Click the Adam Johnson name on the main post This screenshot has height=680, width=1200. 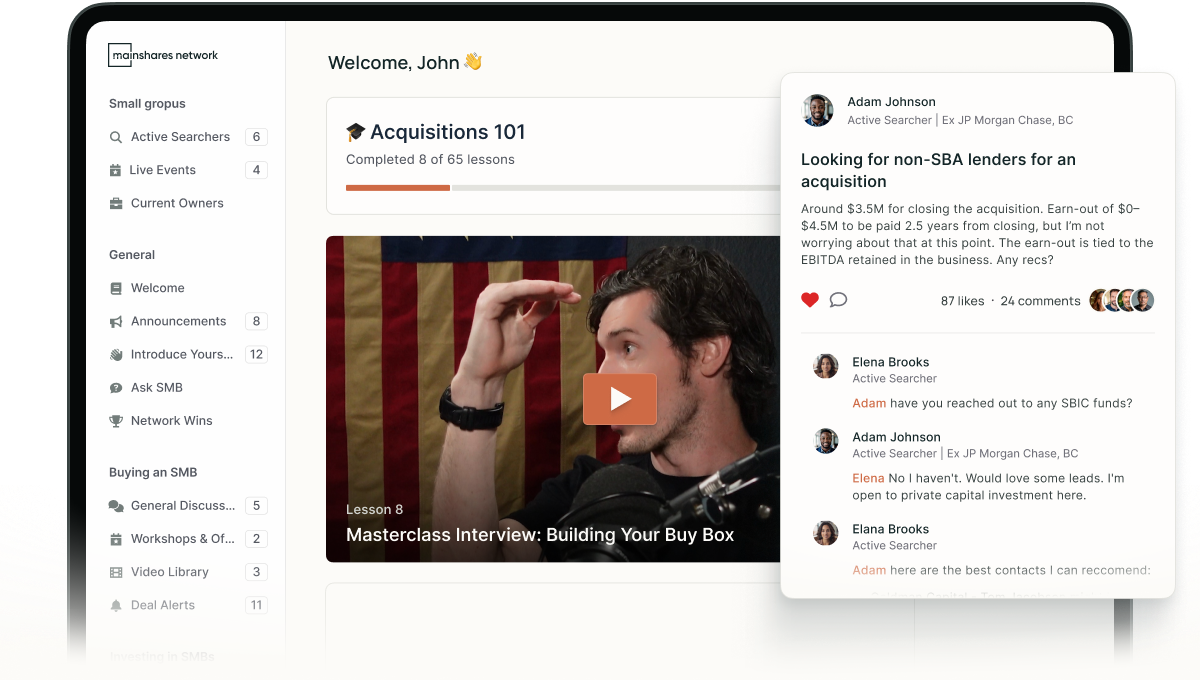click(892, 102)
